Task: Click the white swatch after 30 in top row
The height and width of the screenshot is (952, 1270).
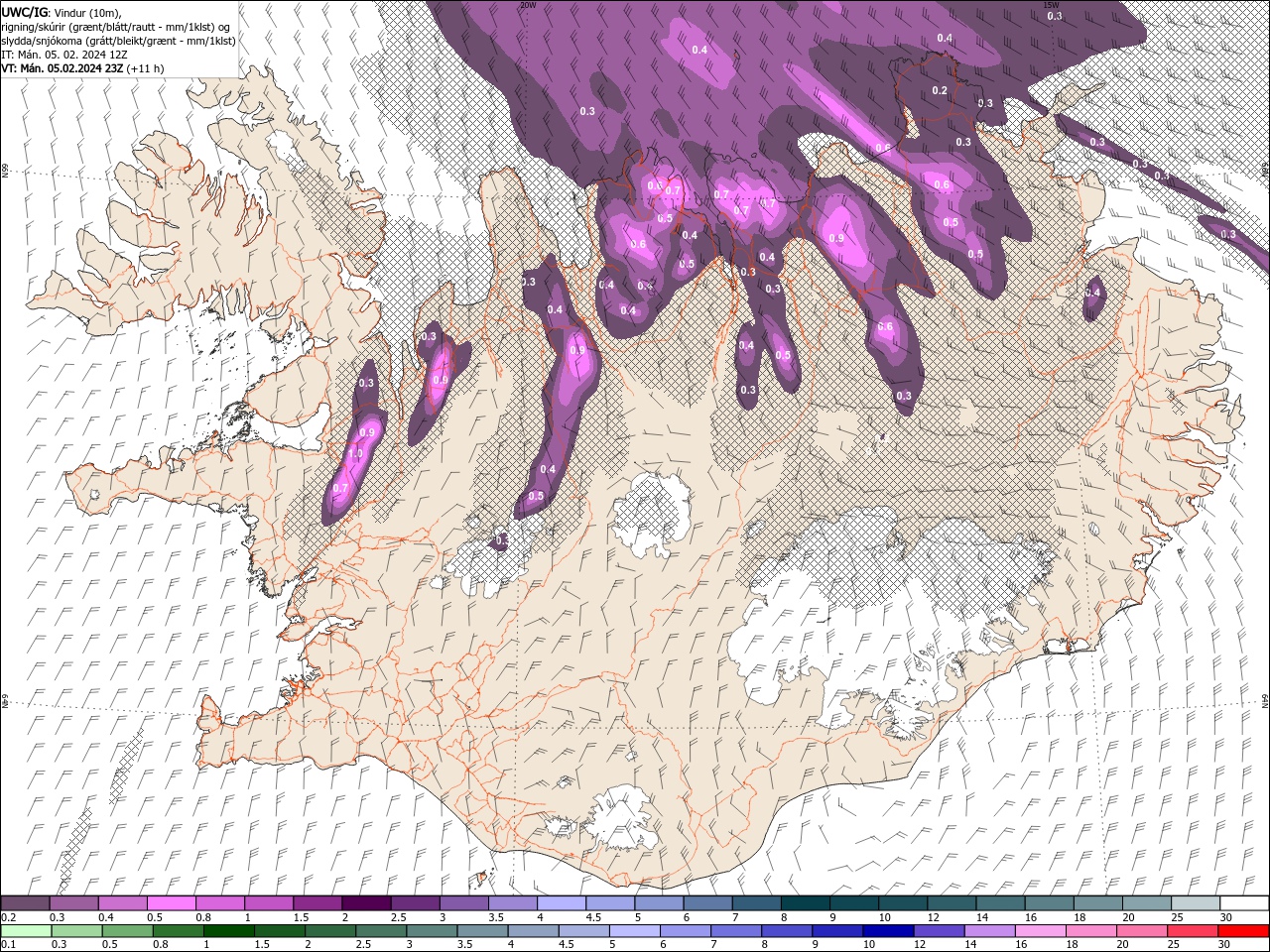Action: click(x=1244, y=902)
